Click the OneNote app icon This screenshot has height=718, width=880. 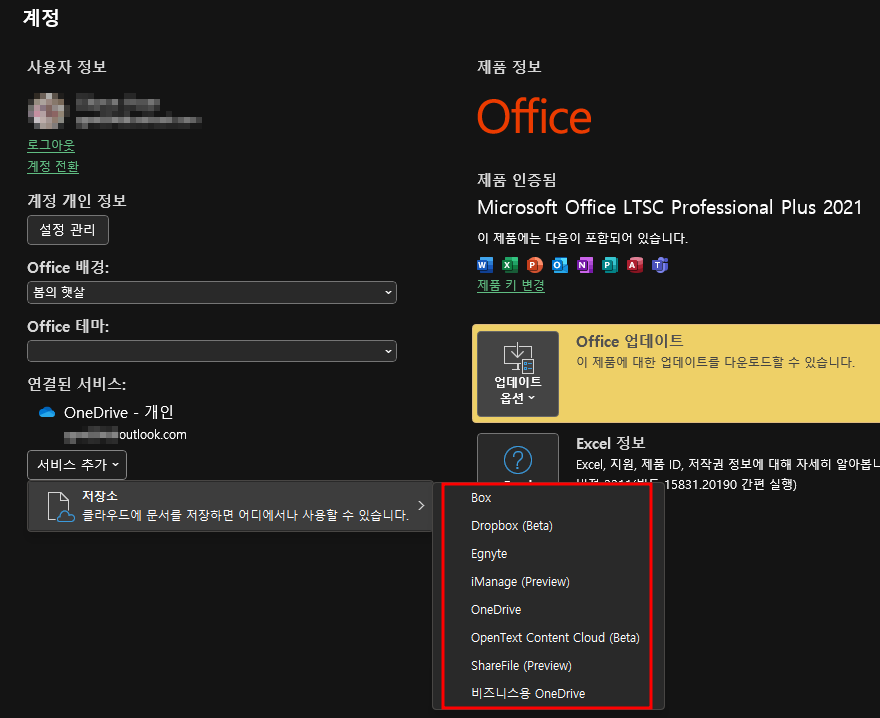(585, 264)
